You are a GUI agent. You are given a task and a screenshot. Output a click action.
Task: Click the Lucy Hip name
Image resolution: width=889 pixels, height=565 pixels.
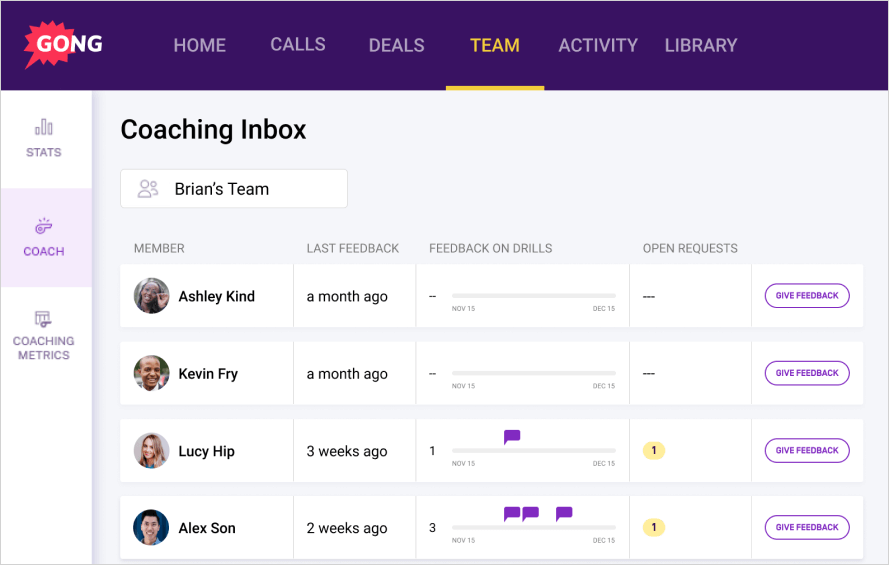pos(206,452)
